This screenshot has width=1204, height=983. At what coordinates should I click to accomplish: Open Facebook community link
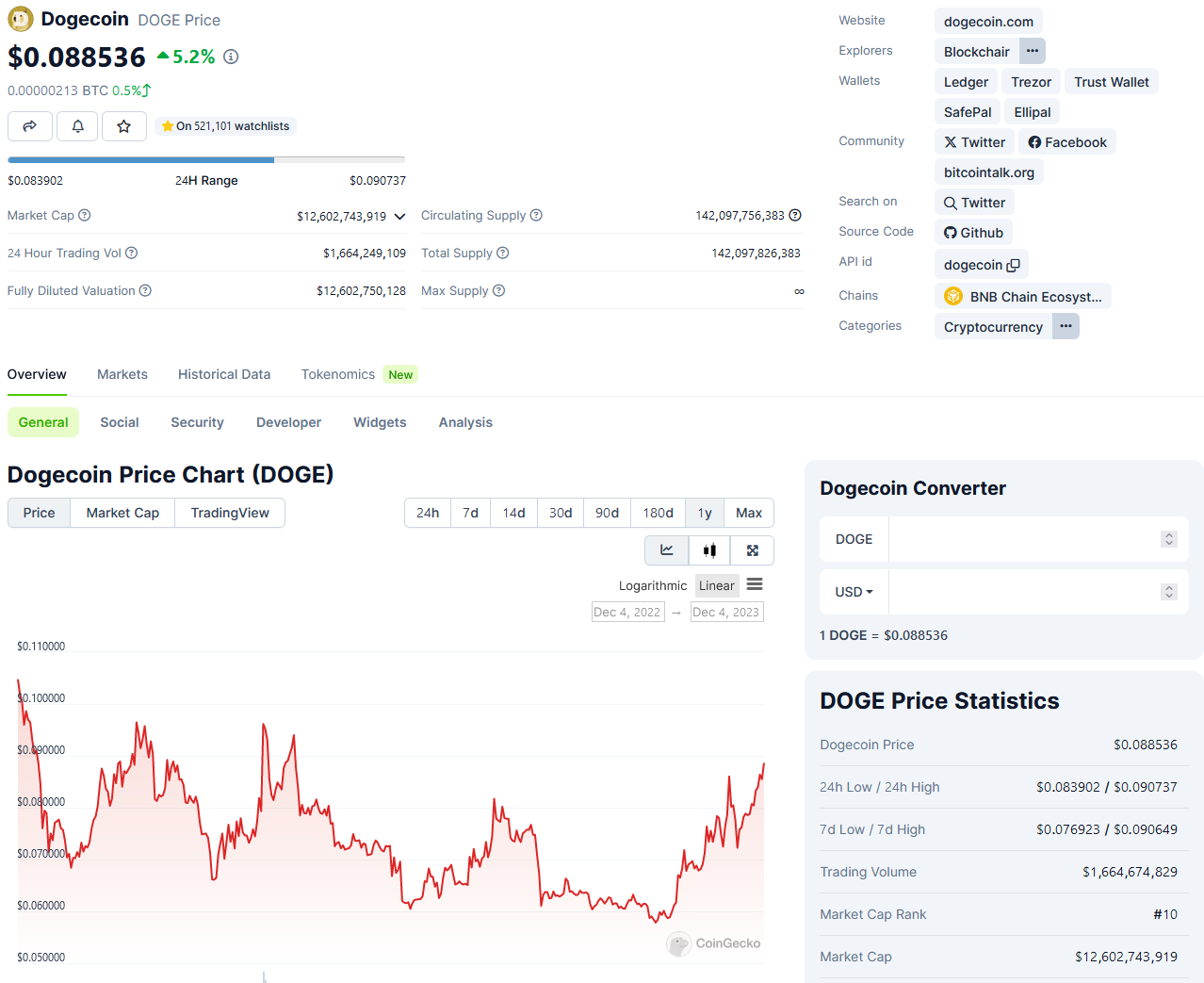click(x=1067, y=142)
